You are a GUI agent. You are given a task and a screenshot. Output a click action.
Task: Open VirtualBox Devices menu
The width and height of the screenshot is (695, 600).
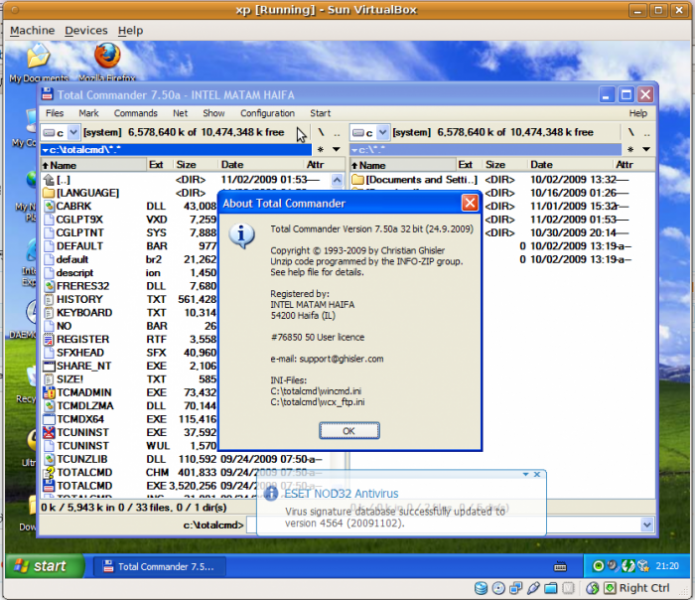click(x=86, y=30)
